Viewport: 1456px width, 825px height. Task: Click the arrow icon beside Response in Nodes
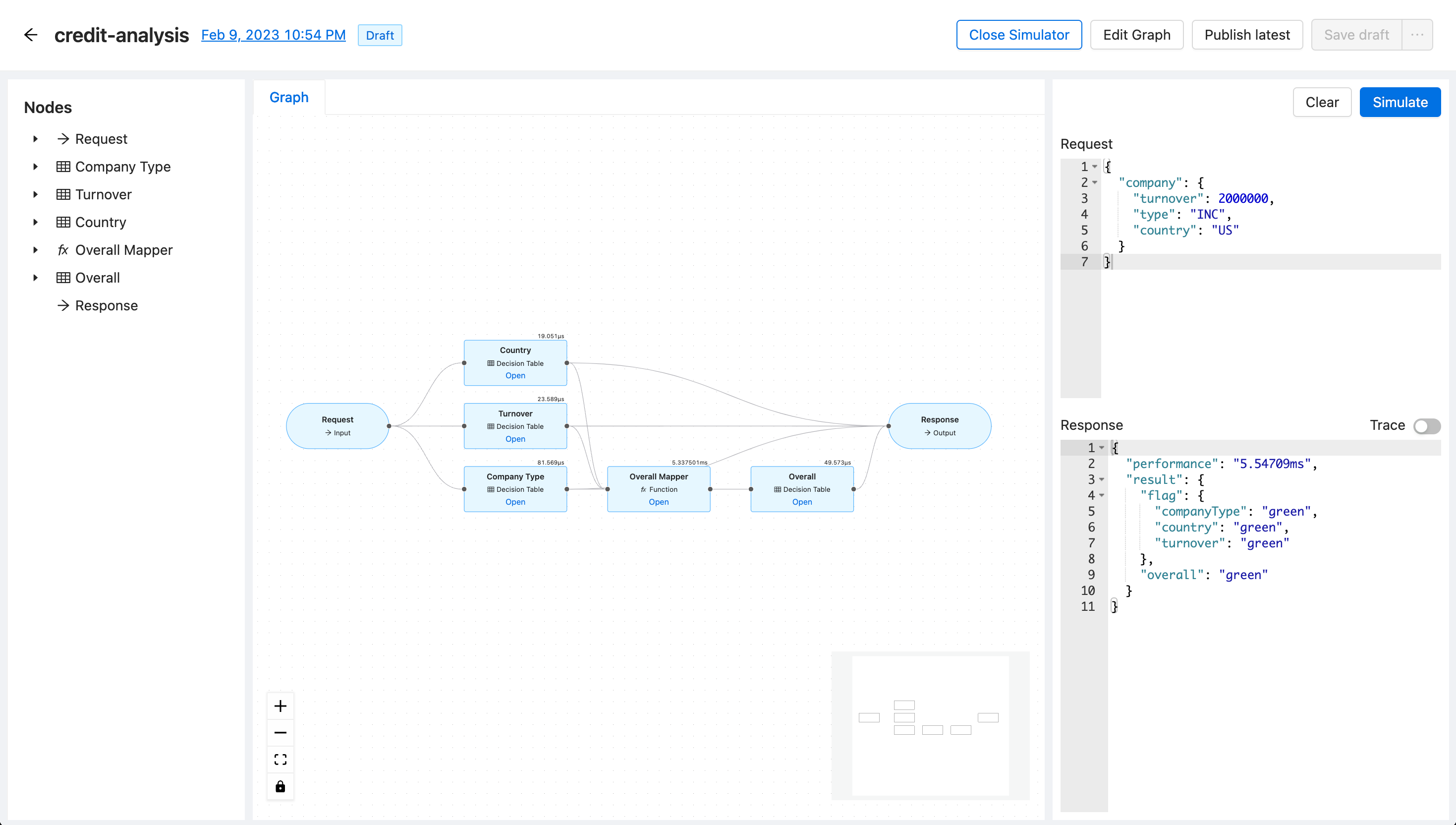[x=63, y=305]
